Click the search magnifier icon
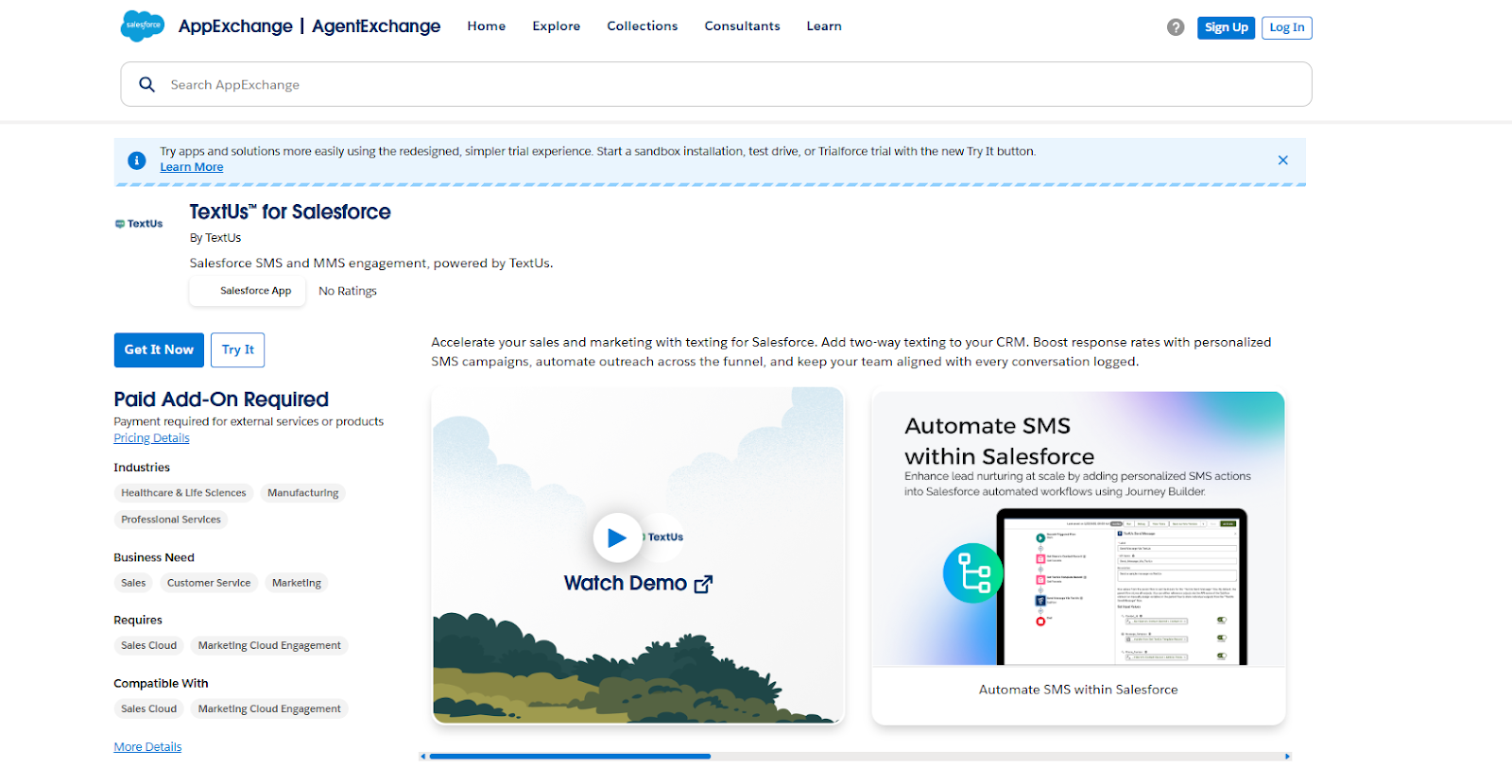Image resolution: width=1512 pixels, height=784 pixels. click(147, 84)
